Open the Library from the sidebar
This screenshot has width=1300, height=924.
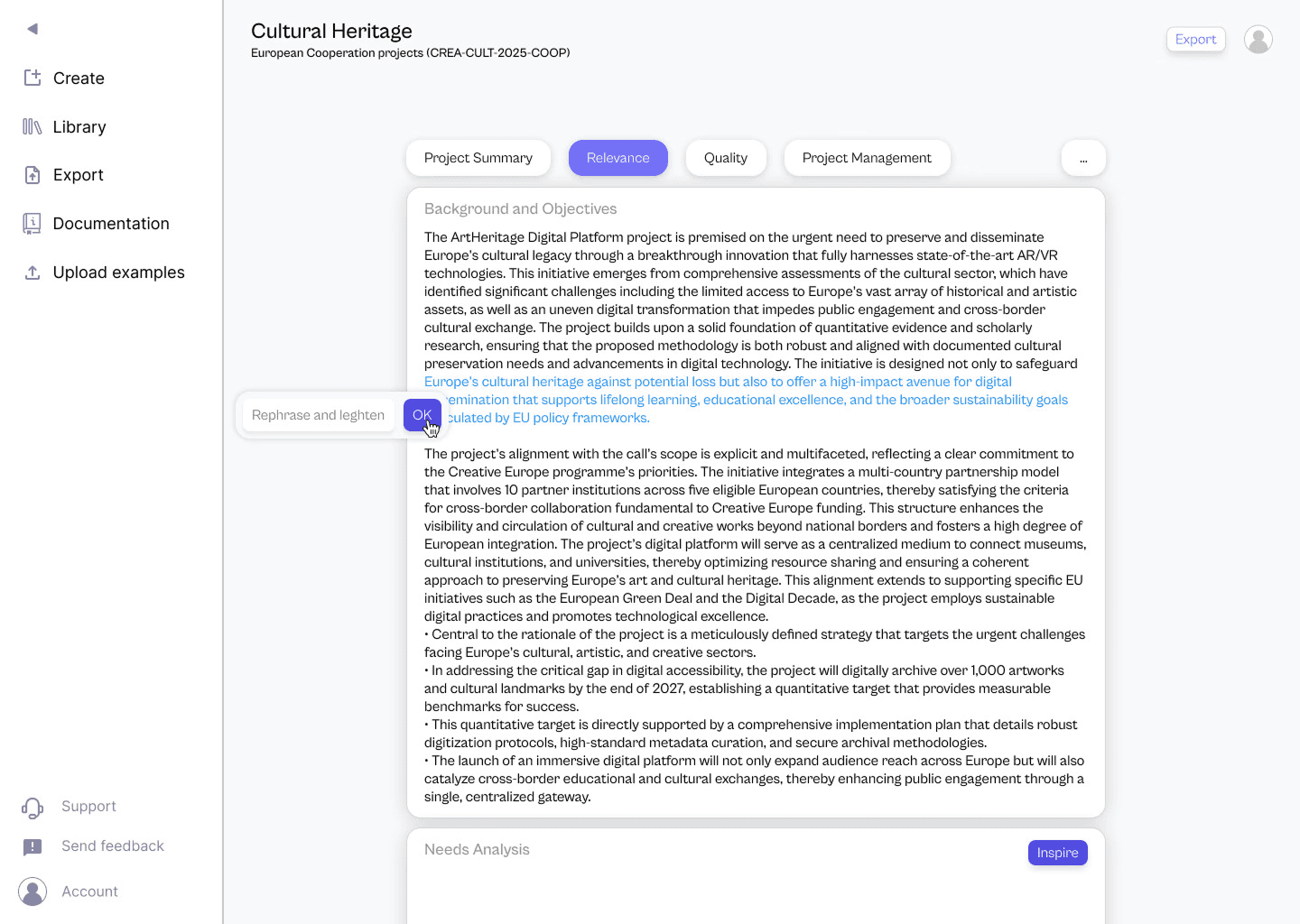coord(32,126)
